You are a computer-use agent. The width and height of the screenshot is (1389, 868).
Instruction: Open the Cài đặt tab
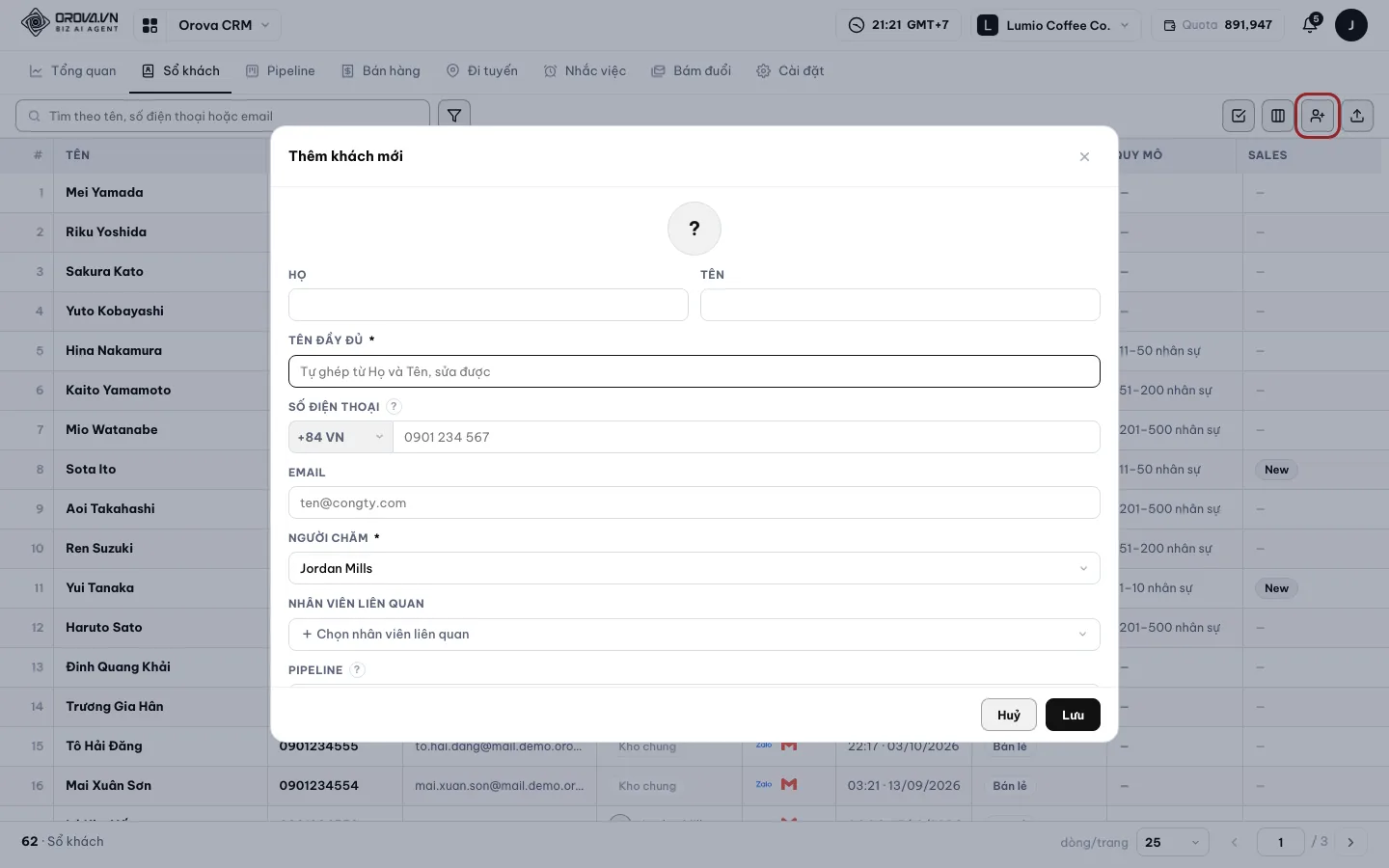coord(790,71)
